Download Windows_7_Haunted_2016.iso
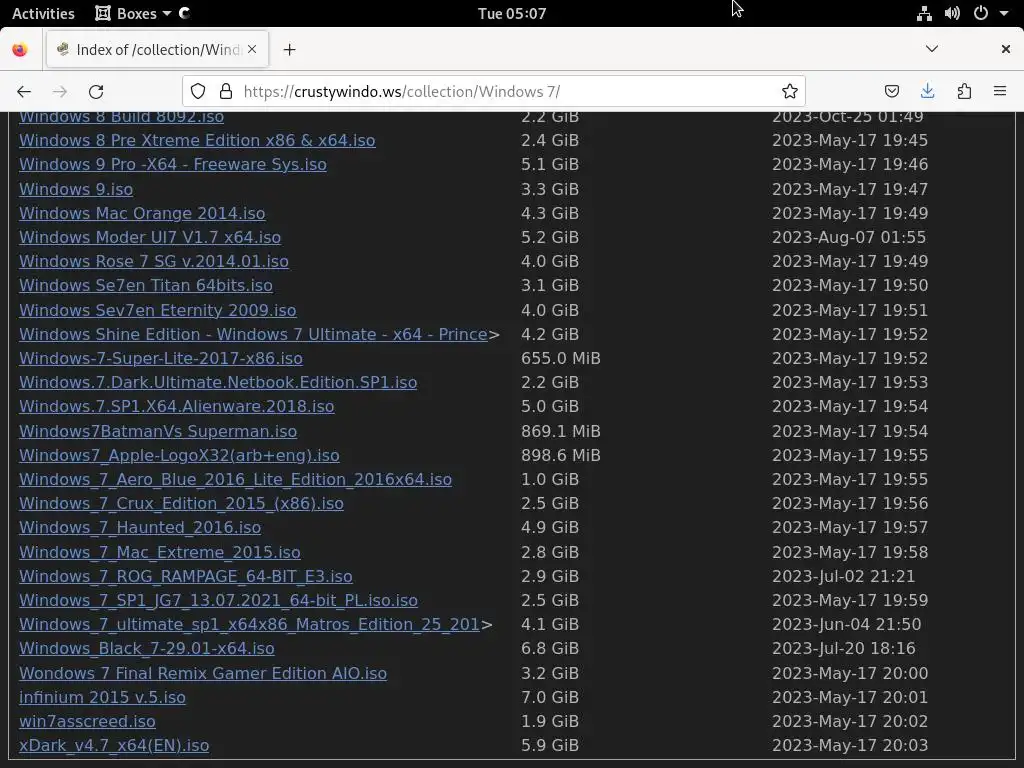 (x=140, y=527)
